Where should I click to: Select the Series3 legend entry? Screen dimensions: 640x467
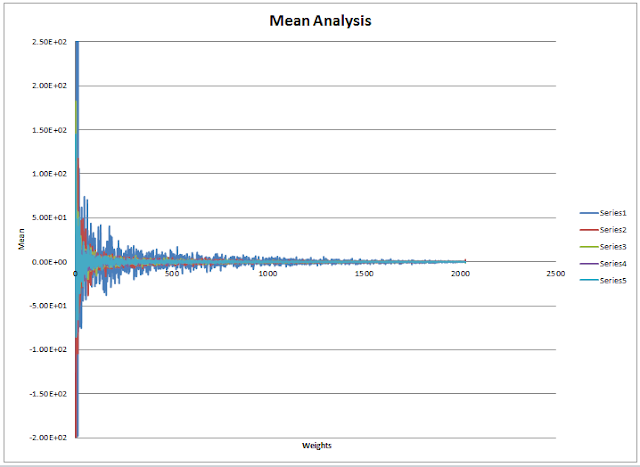[x=603, y=247]
